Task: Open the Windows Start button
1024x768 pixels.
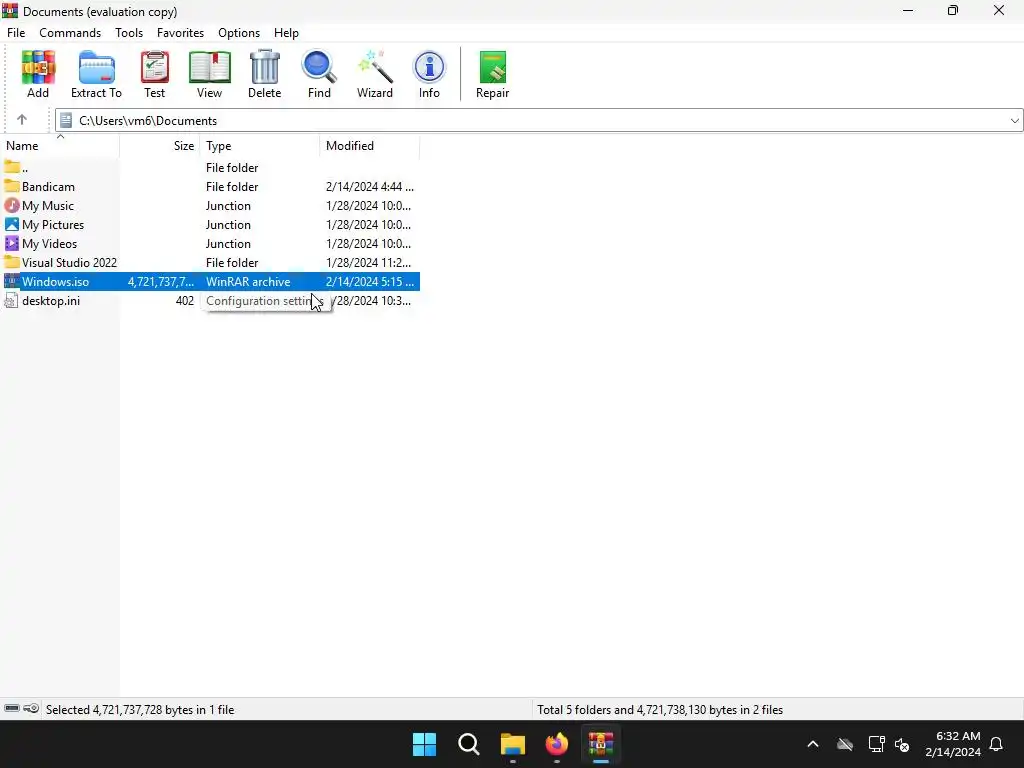Action: tap(424, 744)
